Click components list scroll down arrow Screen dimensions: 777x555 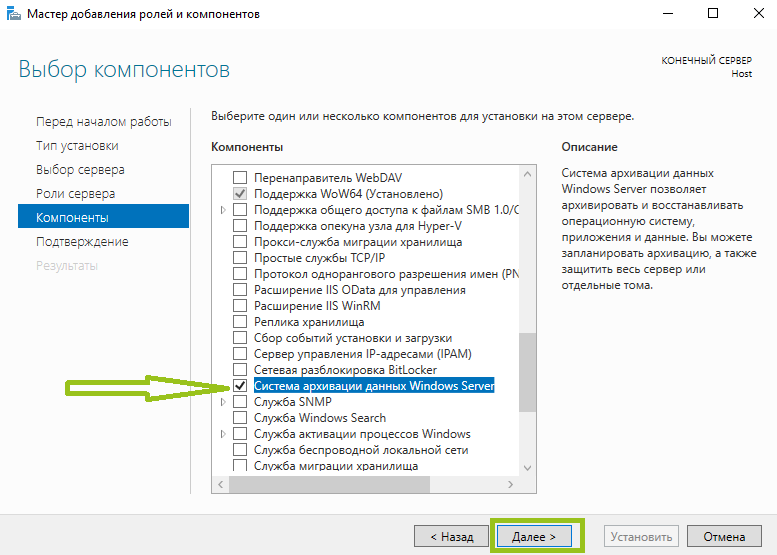click(x=527, y=468)
